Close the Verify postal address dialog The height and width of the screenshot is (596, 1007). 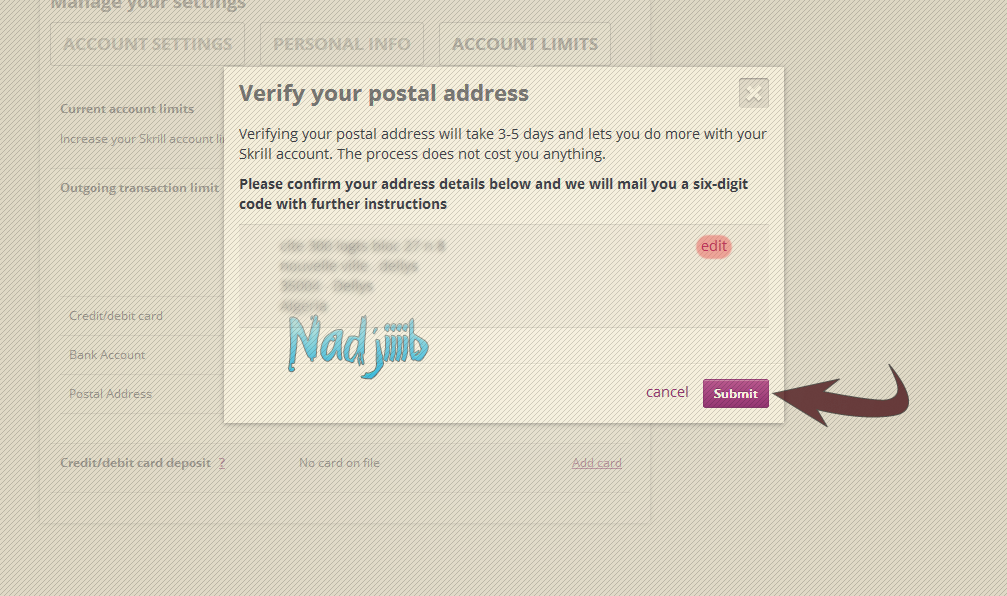[x=753, y=93]
